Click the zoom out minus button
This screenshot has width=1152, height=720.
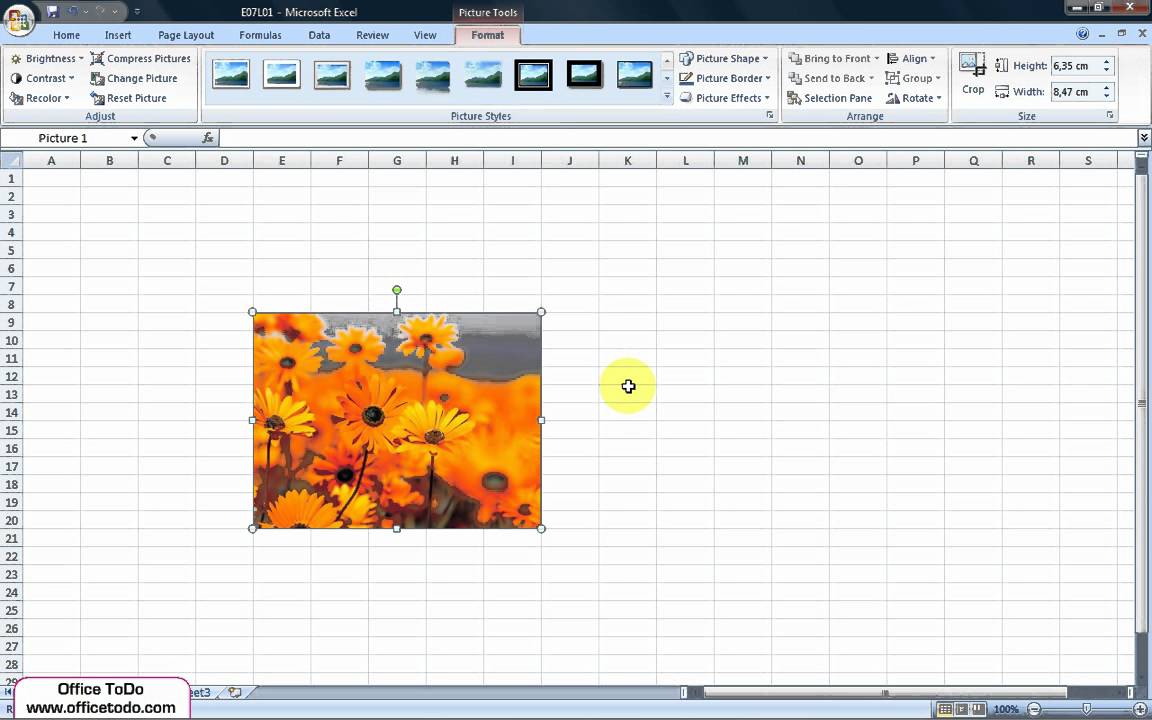(1033, 709)
